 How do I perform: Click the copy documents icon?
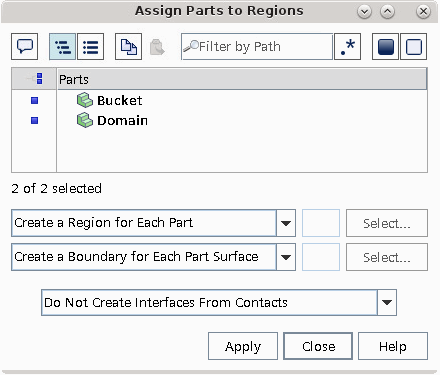click(x=128, y=47)
